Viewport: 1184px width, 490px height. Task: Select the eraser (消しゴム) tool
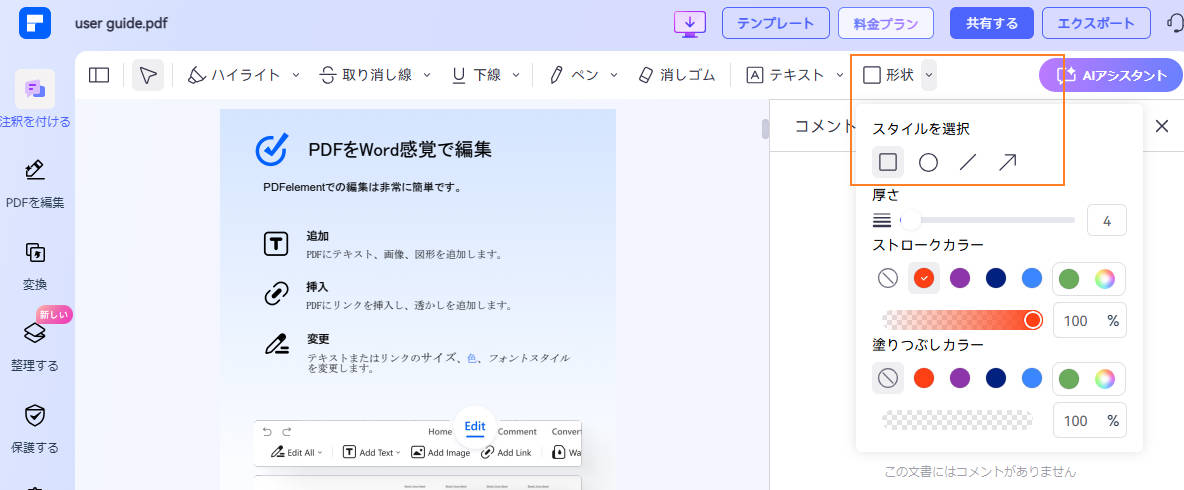pos(677,75)
